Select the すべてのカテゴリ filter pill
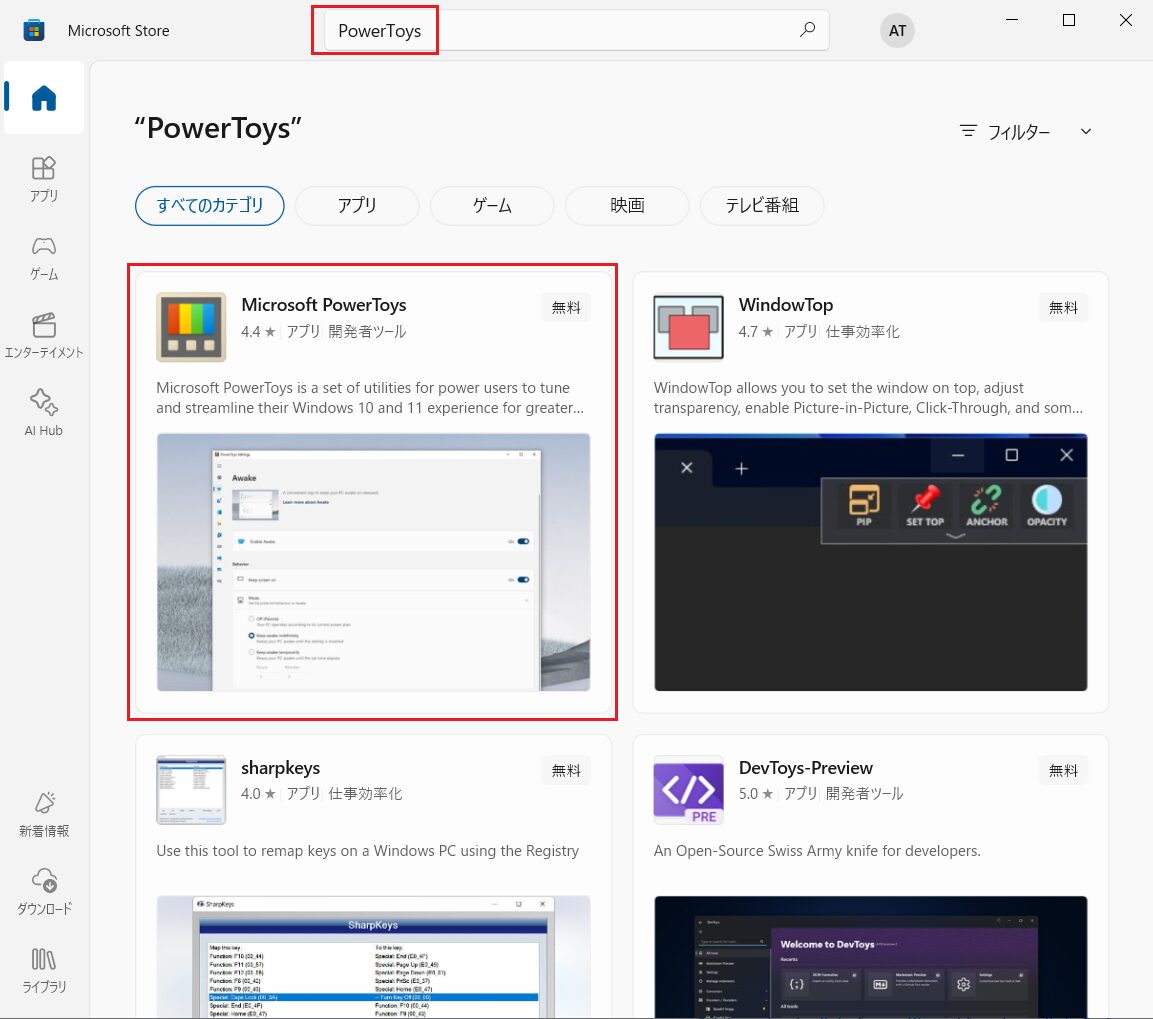This screenshot has width=1153, height=1019. [209, 205]
